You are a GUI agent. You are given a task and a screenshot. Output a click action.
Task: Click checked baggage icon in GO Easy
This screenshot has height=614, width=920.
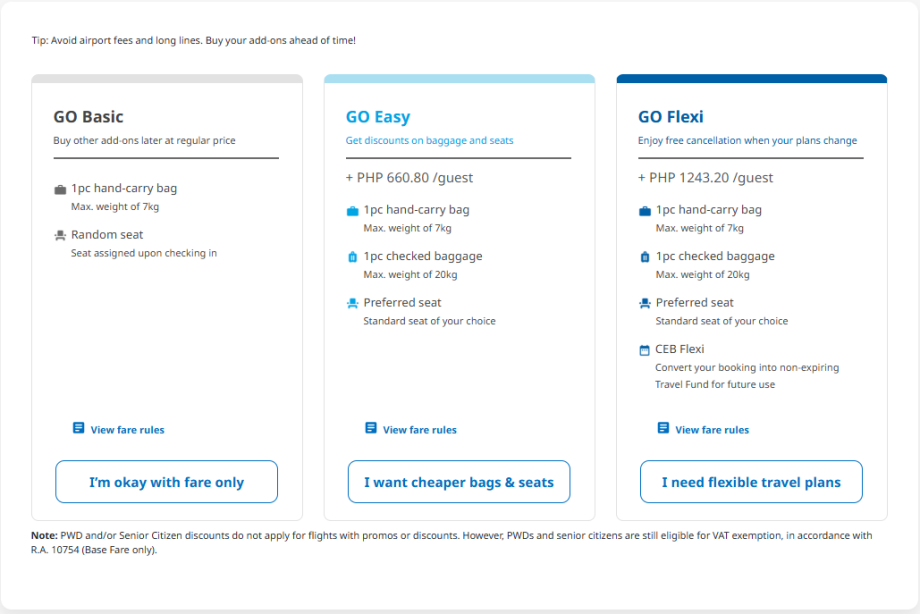352,257
